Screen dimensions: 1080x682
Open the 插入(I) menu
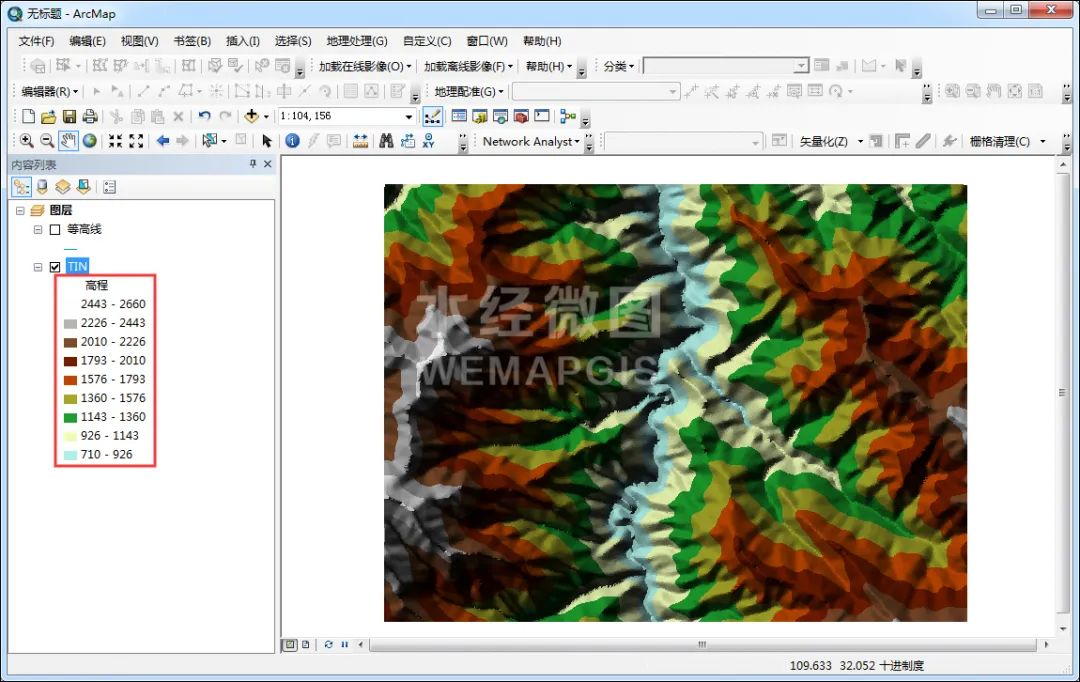[x=243, y=41]
